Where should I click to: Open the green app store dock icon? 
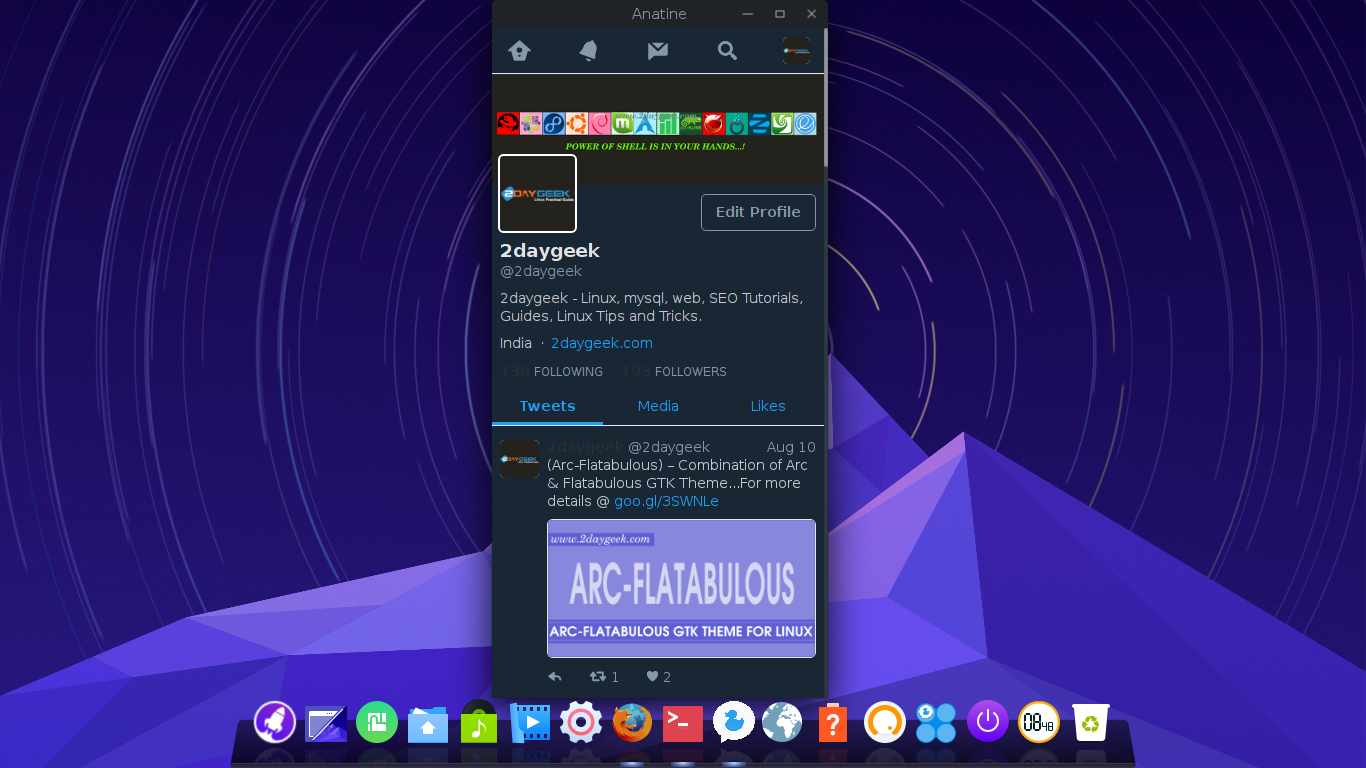pyautogui.click(x=377, y=722)
